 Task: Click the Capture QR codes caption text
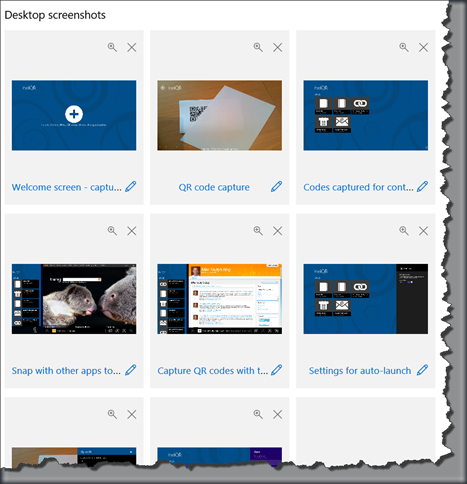[x=213, y=371]
